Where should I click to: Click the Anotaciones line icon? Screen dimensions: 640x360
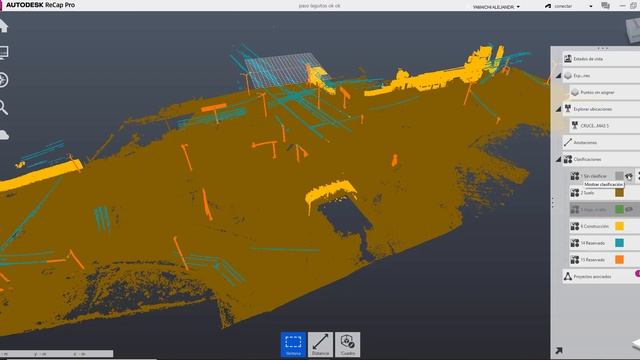click(x=568, y=142)
